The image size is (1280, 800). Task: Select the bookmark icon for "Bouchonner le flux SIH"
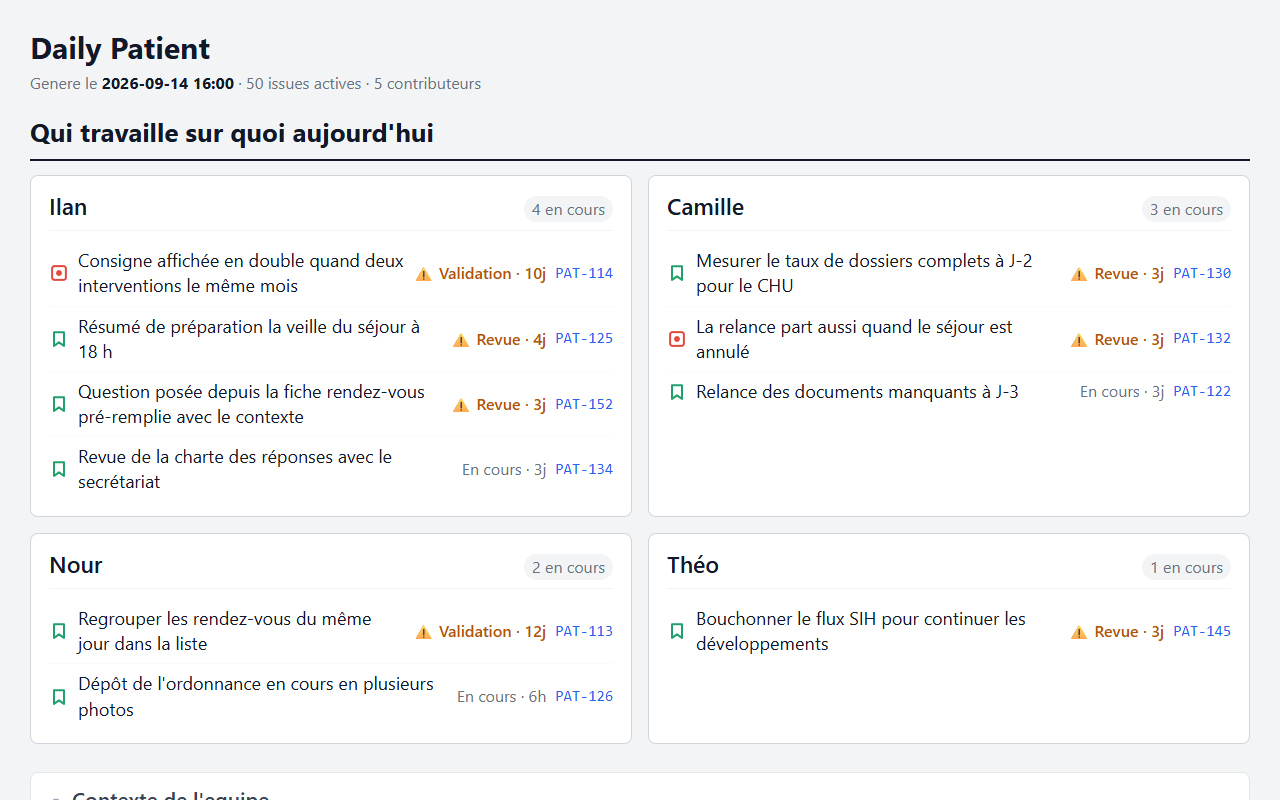pos(677,631)
